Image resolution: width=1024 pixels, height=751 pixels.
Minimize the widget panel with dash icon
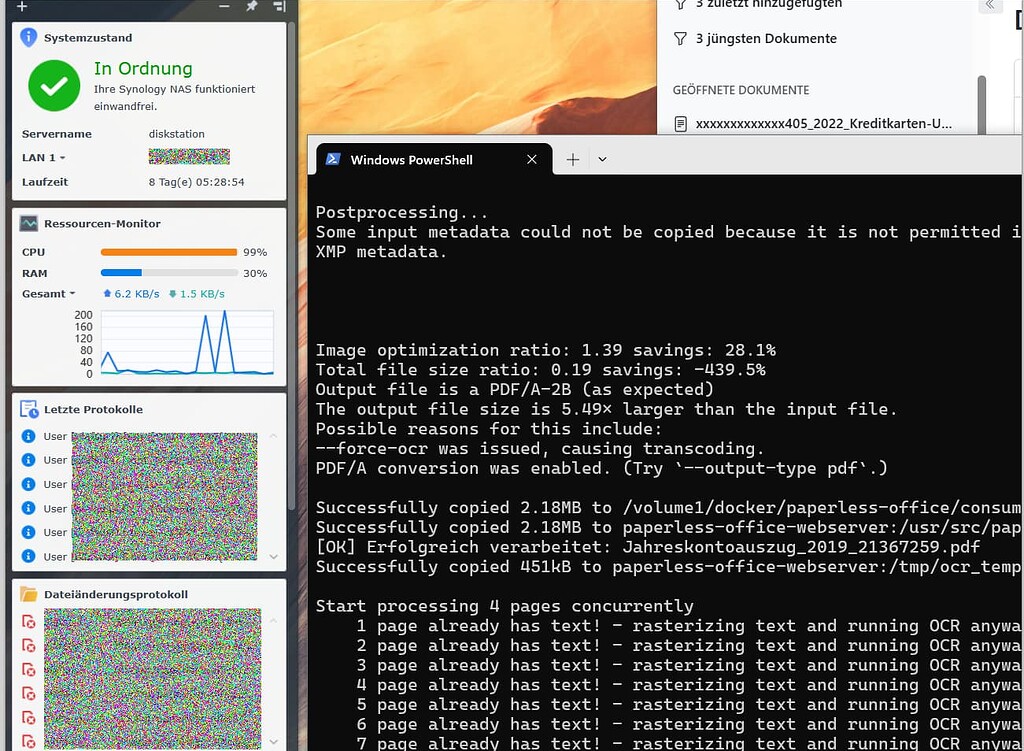coord(225,6)
